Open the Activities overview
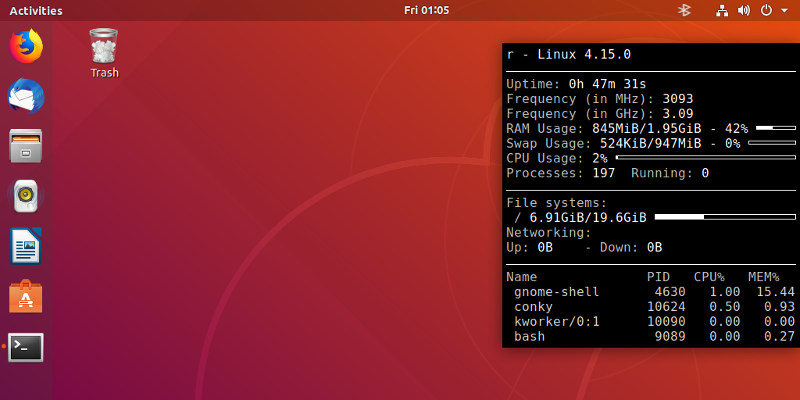 coord(36,11)
